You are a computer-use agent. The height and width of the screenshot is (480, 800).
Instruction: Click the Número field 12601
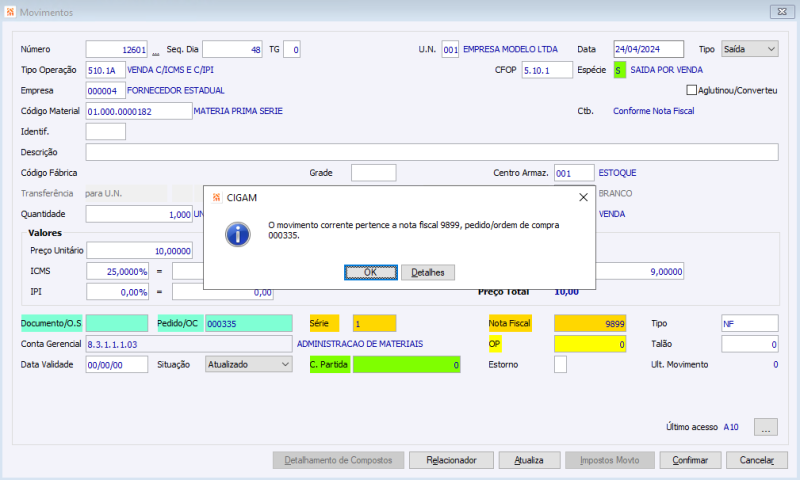pyautogui.click(x=116, y=49)
